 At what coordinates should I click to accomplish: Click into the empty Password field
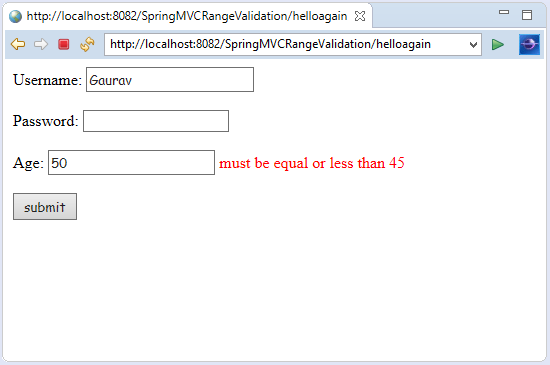156,121
